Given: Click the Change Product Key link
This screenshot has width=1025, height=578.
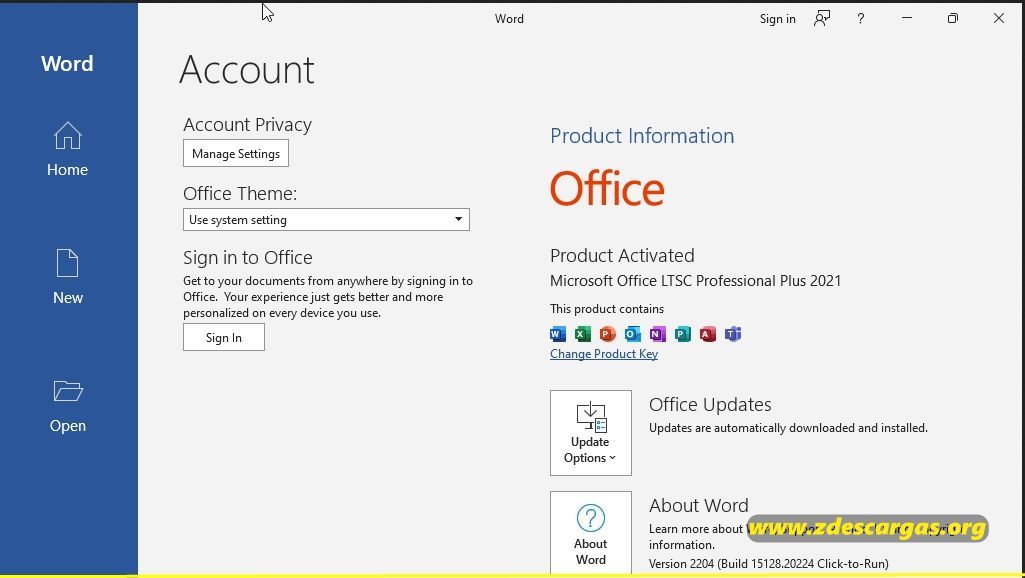Looking at the screenshot, I should pyautogui.click(x=604, y=354).
